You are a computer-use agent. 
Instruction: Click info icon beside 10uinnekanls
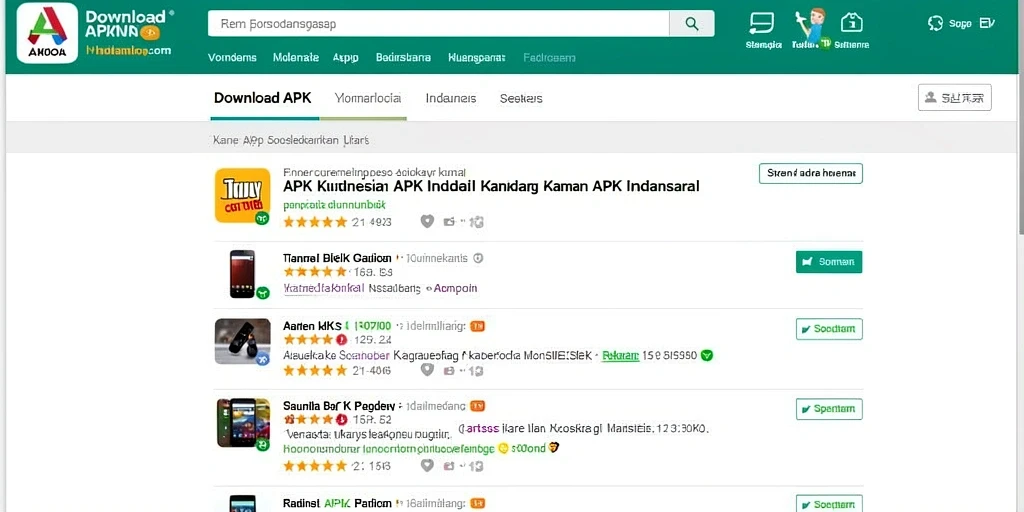[478, 258]
